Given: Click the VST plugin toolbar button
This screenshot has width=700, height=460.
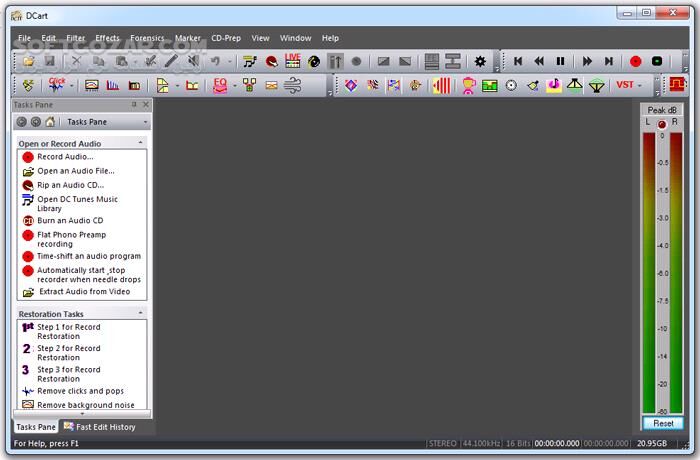Looking at the screenshot, I should (x=625, y=85).
